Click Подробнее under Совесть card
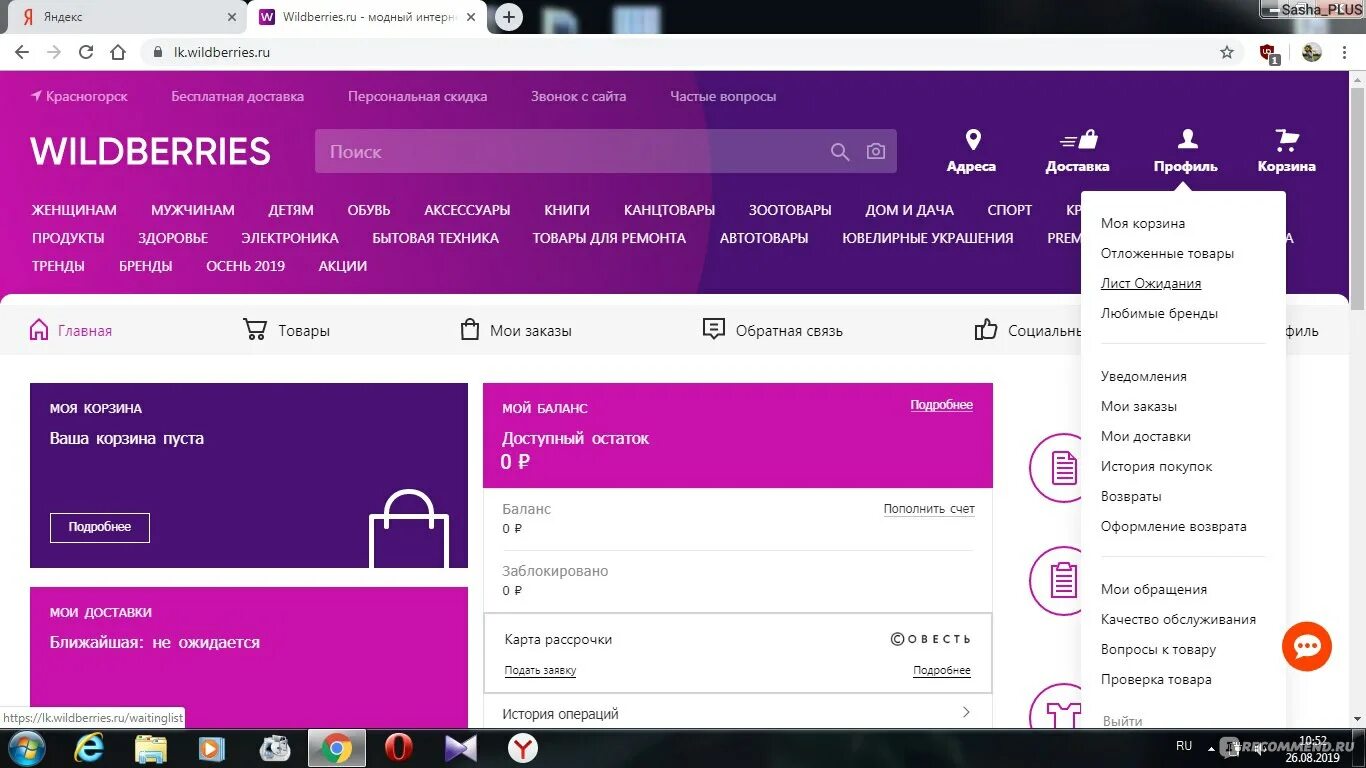This screenshot has width=1366, height=768. [942, 670]
